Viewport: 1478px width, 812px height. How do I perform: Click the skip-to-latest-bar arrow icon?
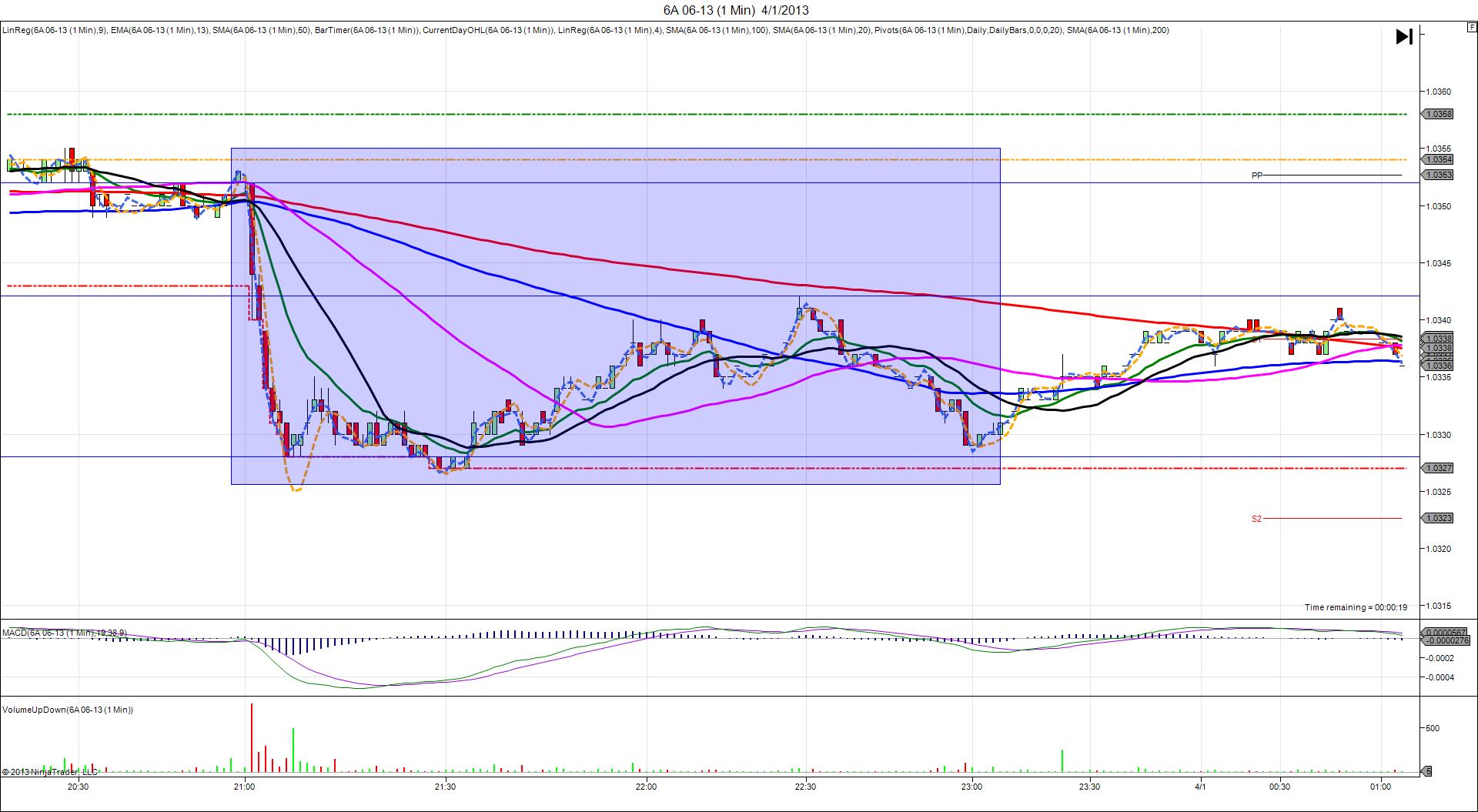(x=1404, y=37)
